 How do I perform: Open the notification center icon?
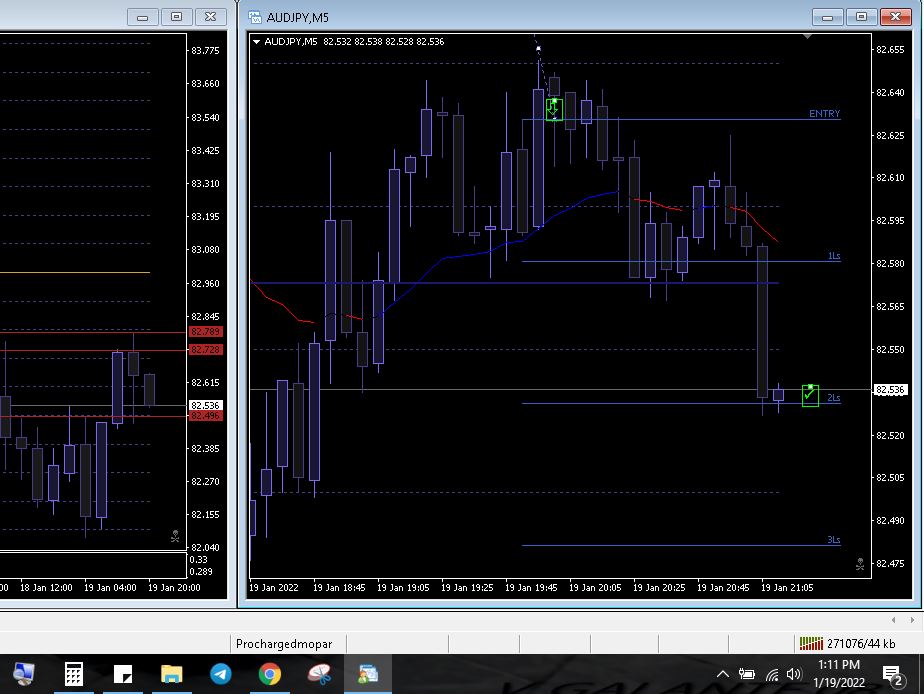pyautogui.click(x=891, y=675)
